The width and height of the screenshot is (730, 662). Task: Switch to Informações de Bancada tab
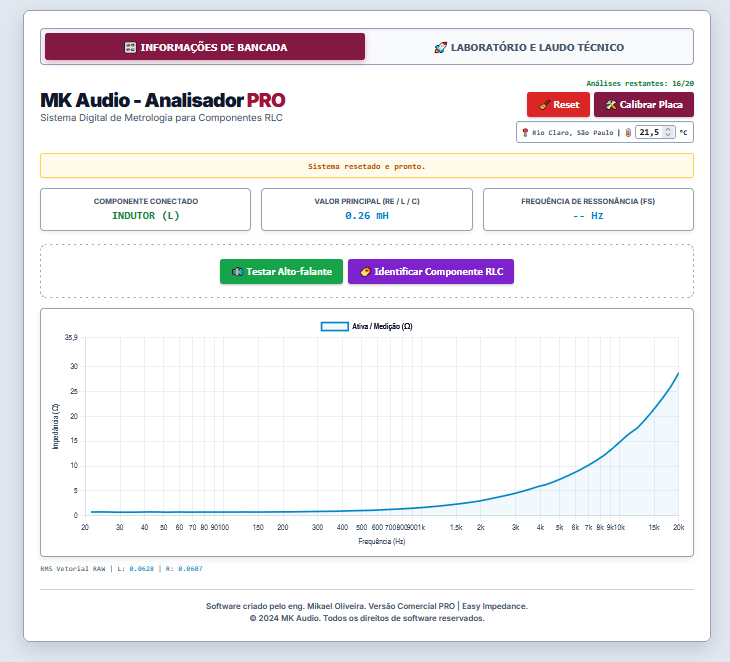click(205, 47)
